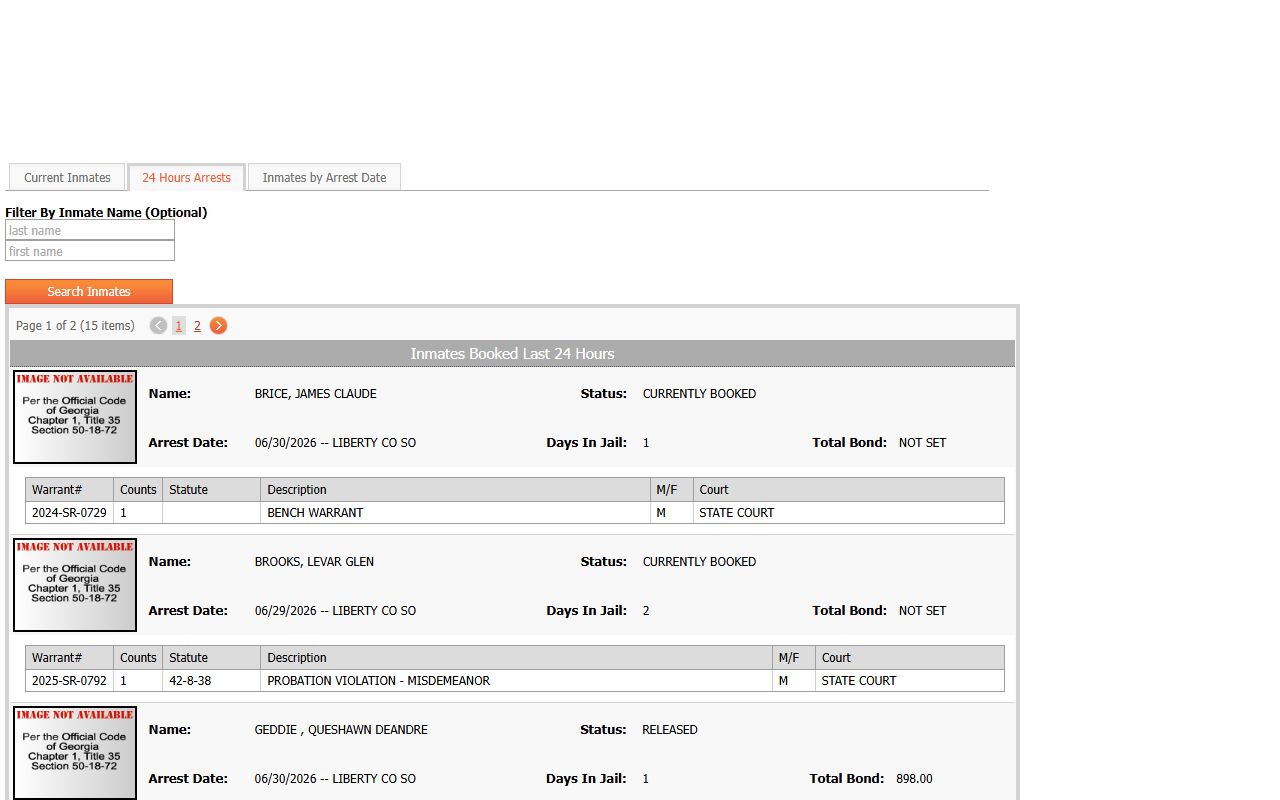Click the BENCH WARRANT description cell
Viewport: 1280px width, 800px height.
click(x=455, y=512)
